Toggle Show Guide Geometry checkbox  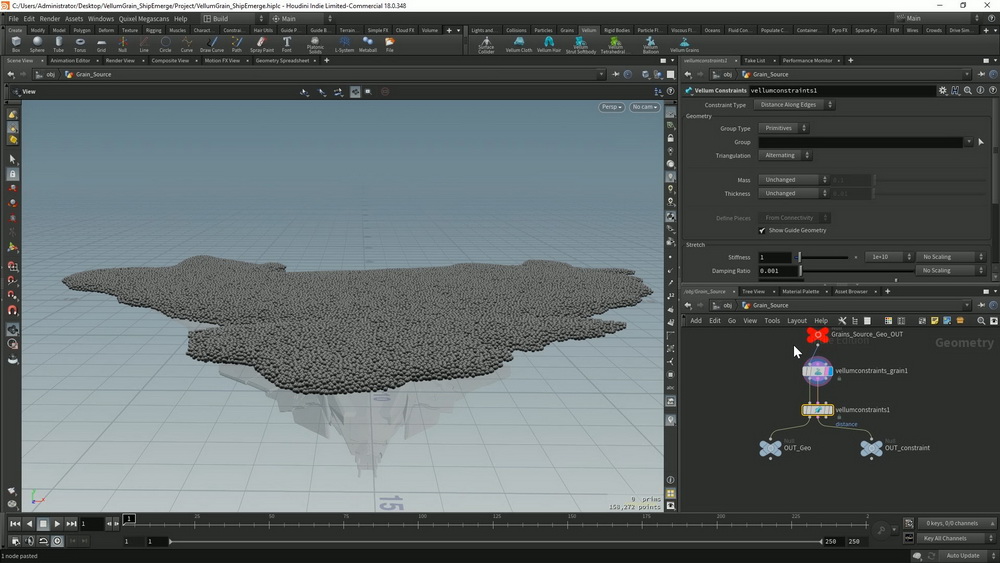[x=762, y=230]
